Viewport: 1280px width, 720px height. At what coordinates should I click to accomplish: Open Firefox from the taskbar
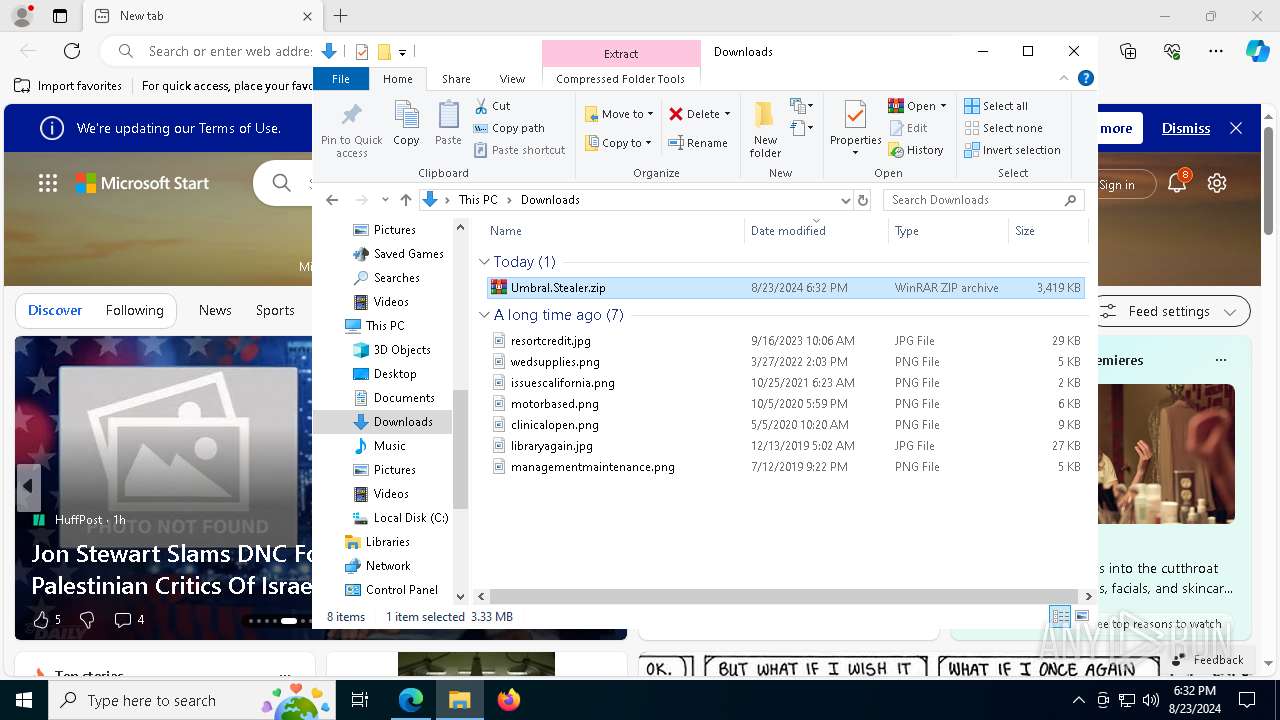(509, 700)
